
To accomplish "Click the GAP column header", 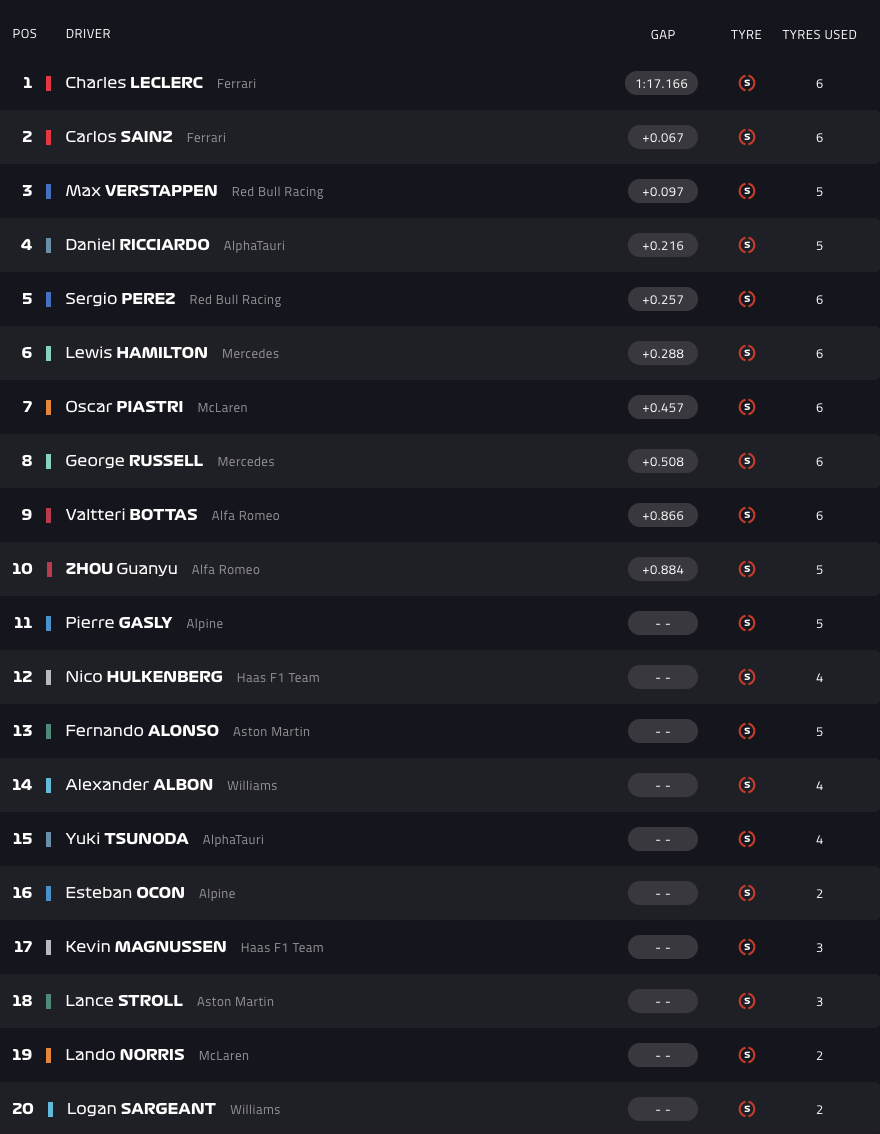I will coord(662,34).
